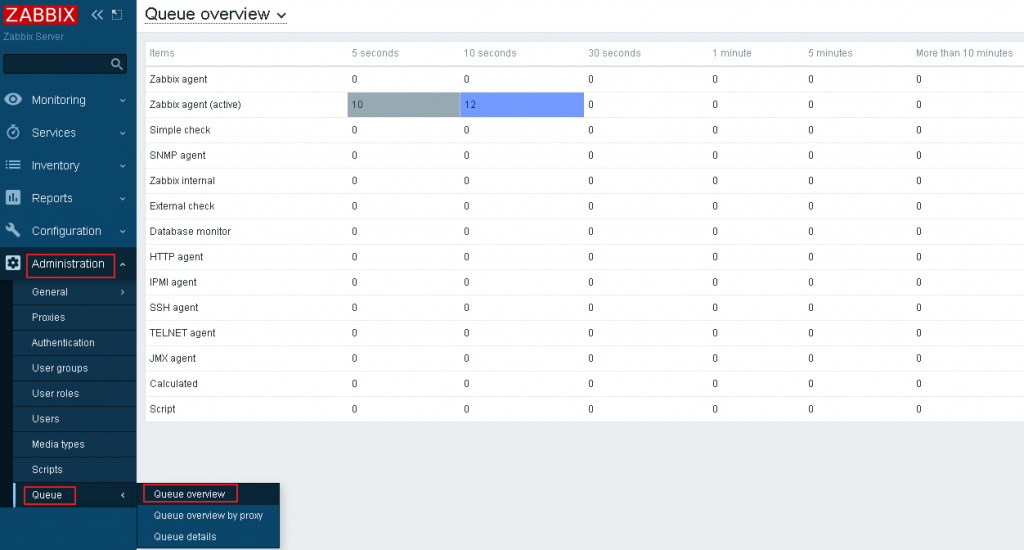Open Media types page
1024x550 pixels.
[58, 444]
